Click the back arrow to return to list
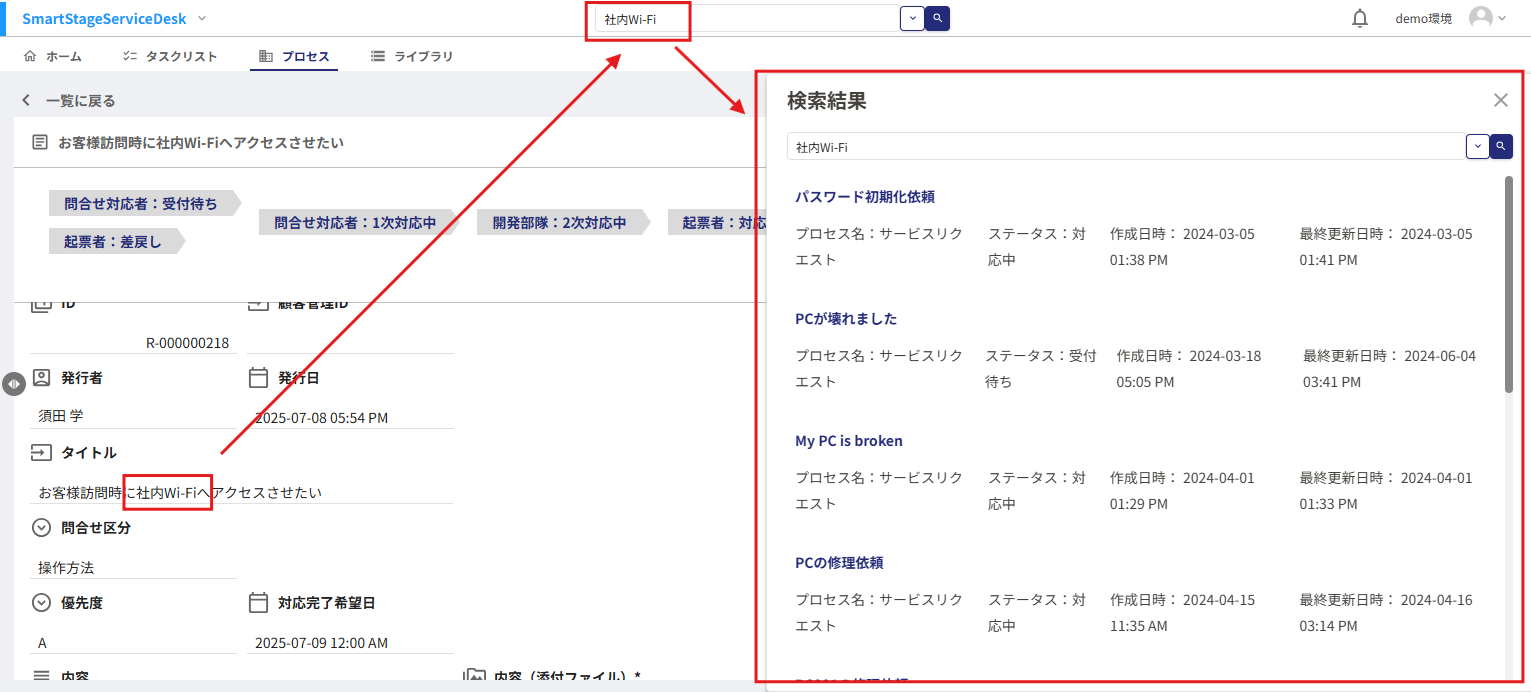This screenshot has width=1531, height=692. pos(26,101)
